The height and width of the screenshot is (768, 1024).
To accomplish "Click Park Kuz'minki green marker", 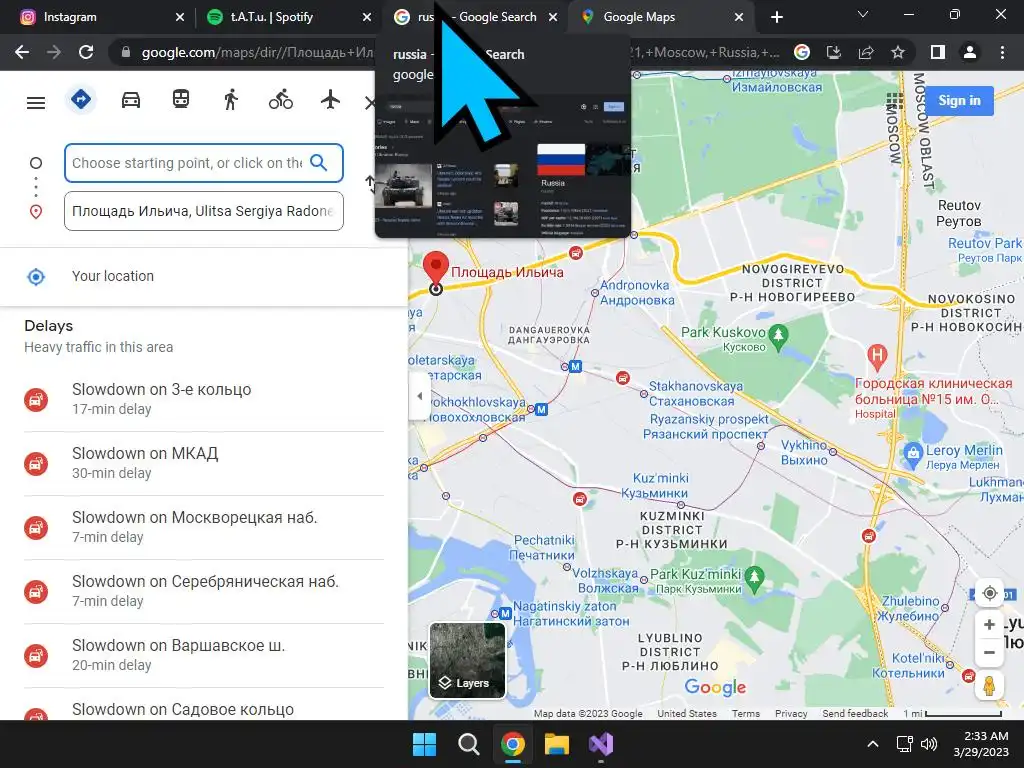I will pyautogui.click(x=754, y=577).
